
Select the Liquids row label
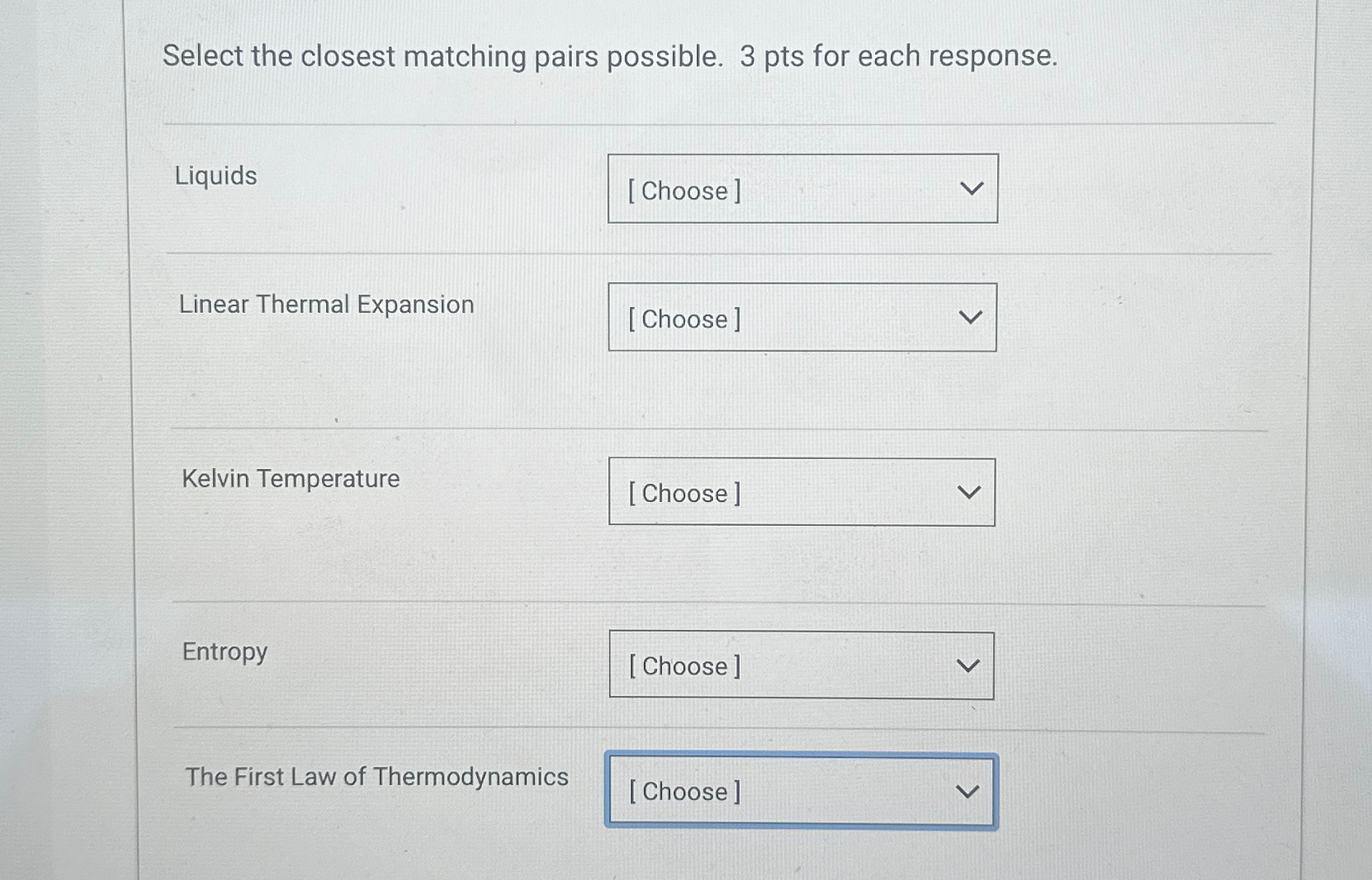(x=216, y=176)
